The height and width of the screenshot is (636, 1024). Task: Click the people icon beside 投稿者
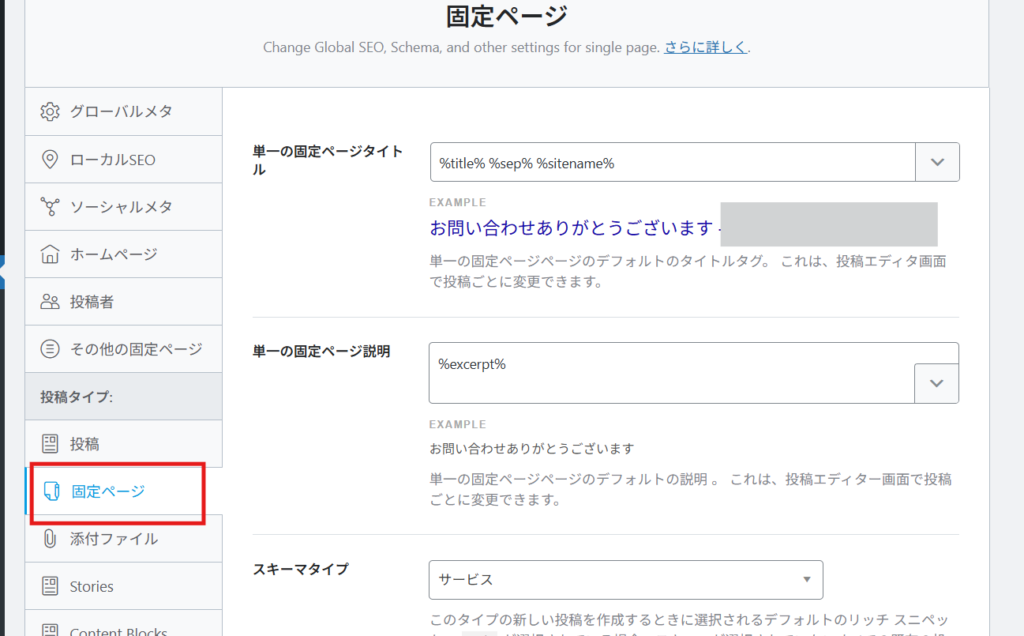click(x=50, y=301)
